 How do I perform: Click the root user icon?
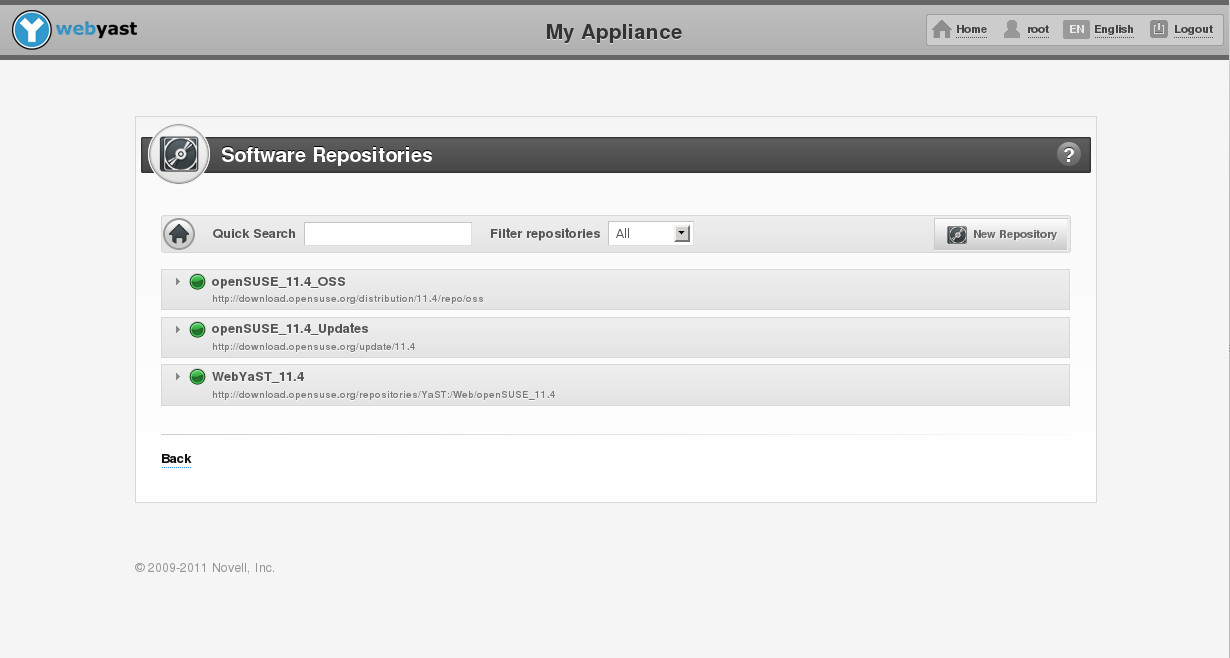coord(1012,29)
